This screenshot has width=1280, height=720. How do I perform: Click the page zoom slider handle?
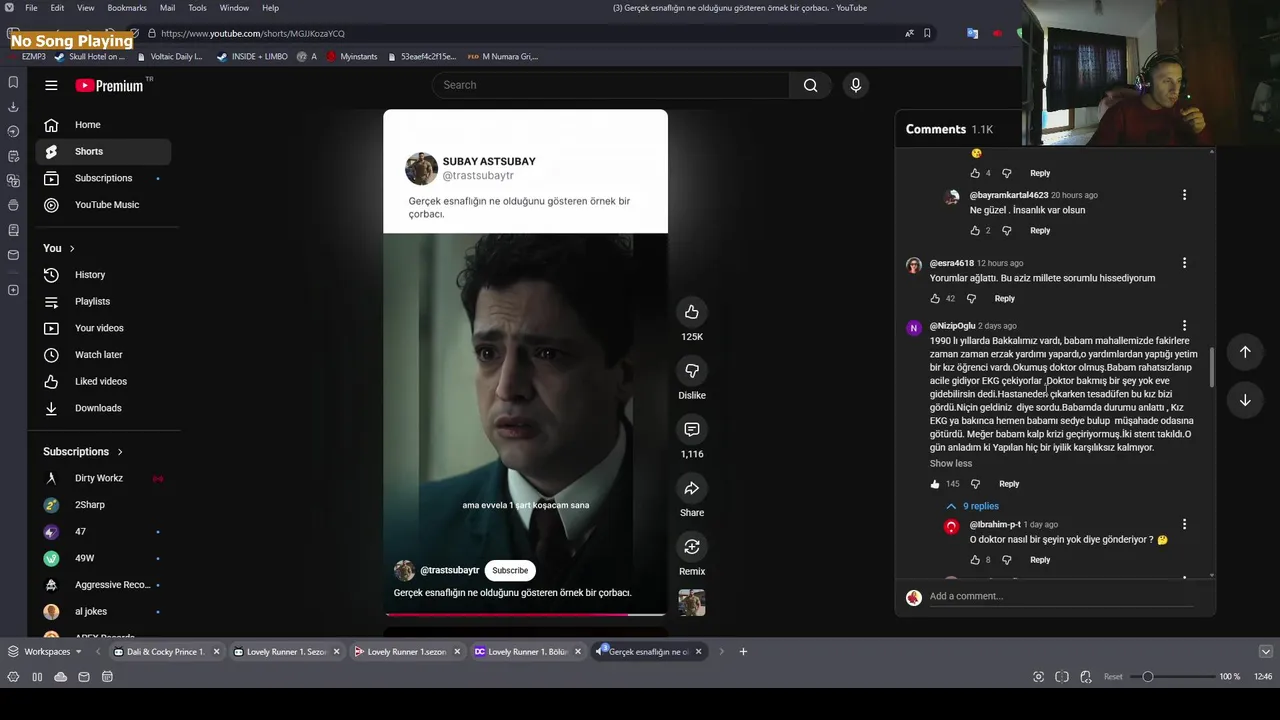click(1148, 677)
